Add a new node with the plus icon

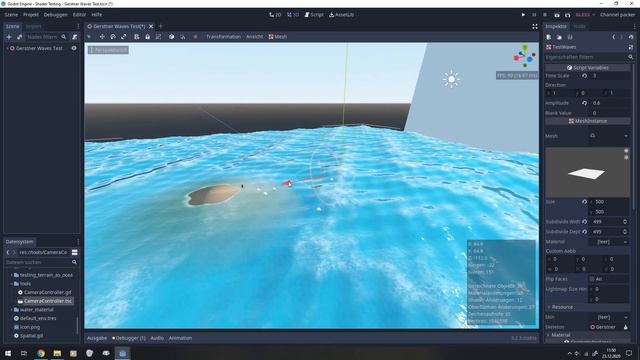point(9,37)
